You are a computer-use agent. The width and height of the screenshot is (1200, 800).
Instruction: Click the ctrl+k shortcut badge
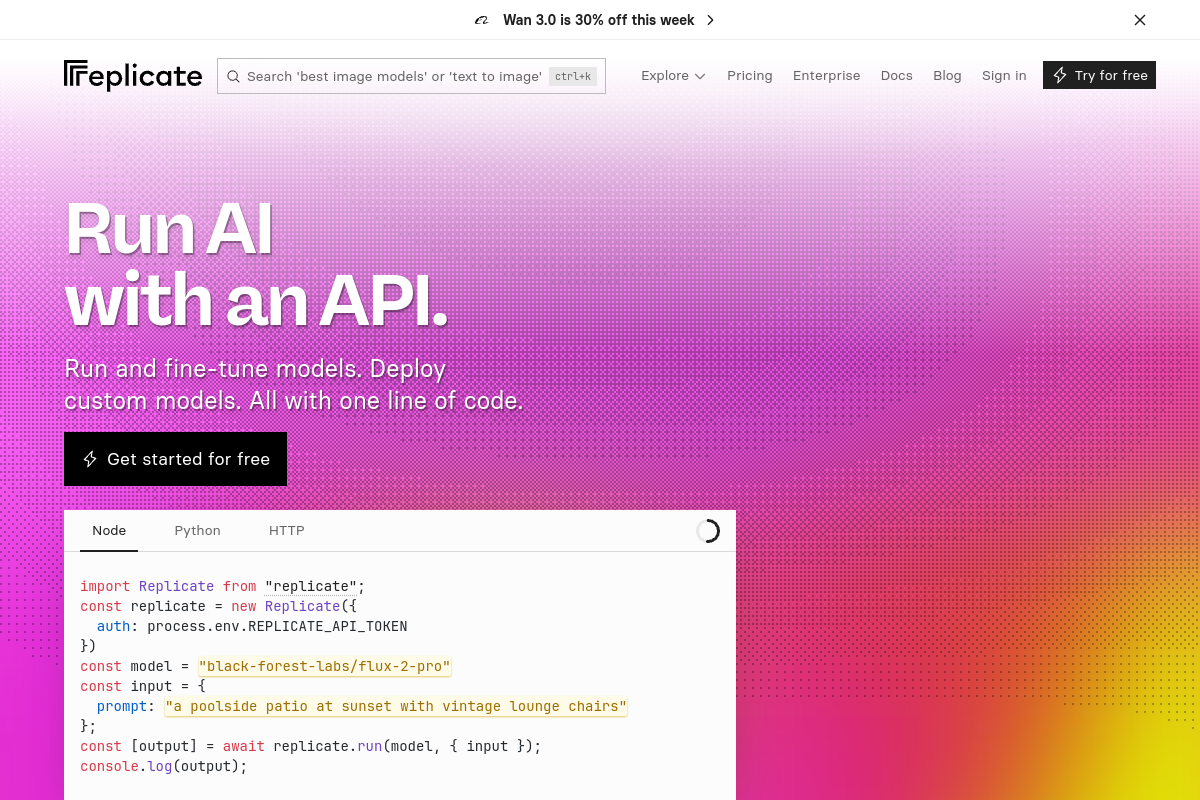(x=573, y=76)
